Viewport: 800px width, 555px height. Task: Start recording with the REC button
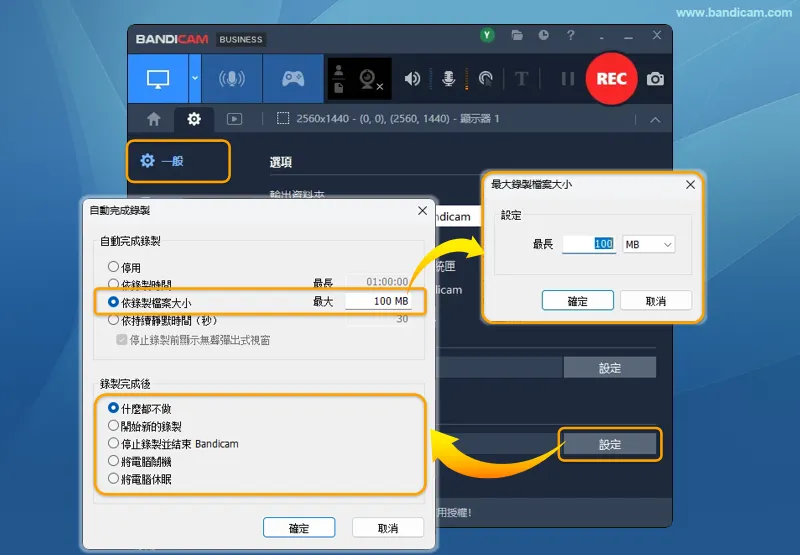point(611,79)
